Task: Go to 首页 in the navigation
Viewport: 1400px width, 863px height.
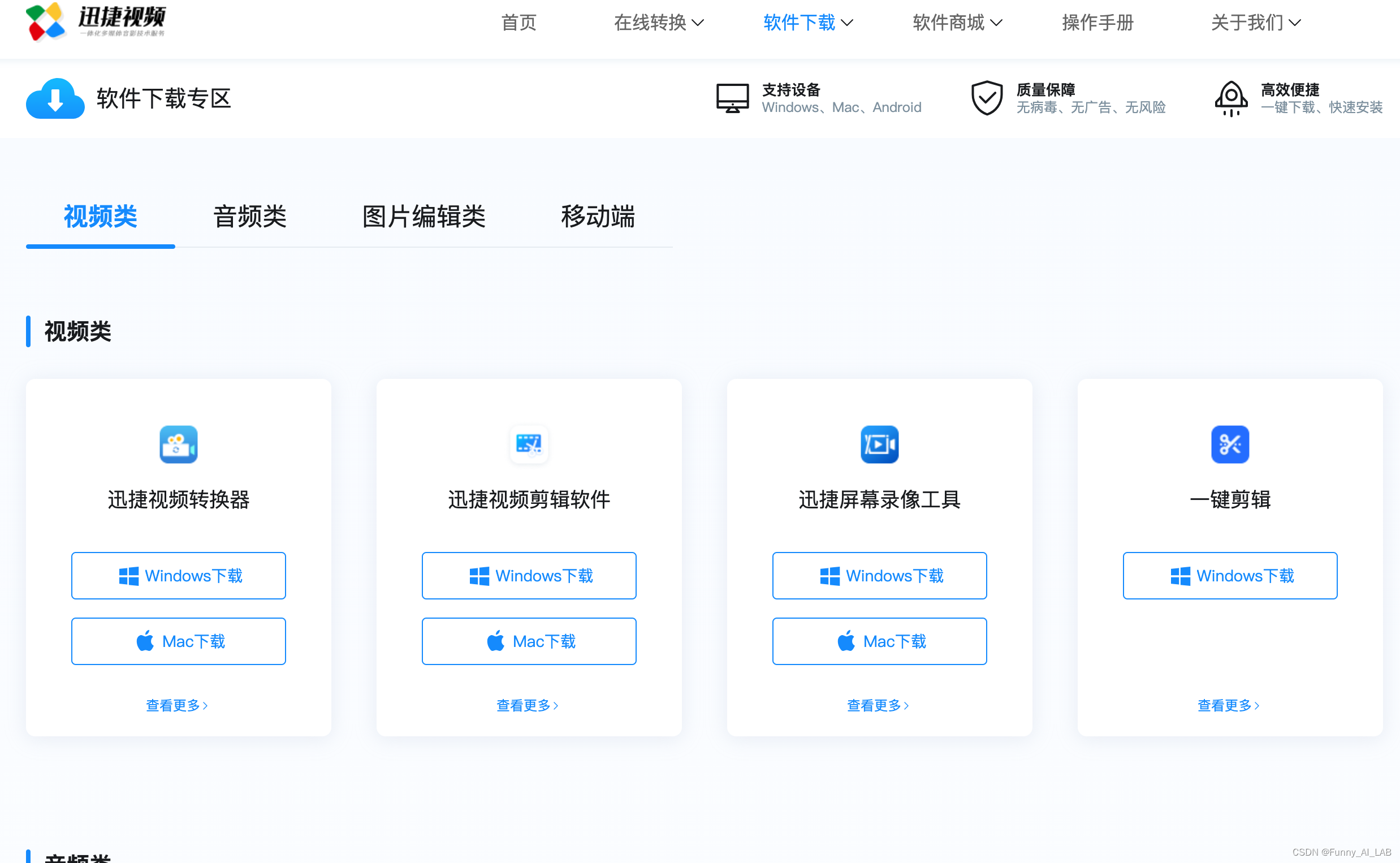Action: [518, 23]
